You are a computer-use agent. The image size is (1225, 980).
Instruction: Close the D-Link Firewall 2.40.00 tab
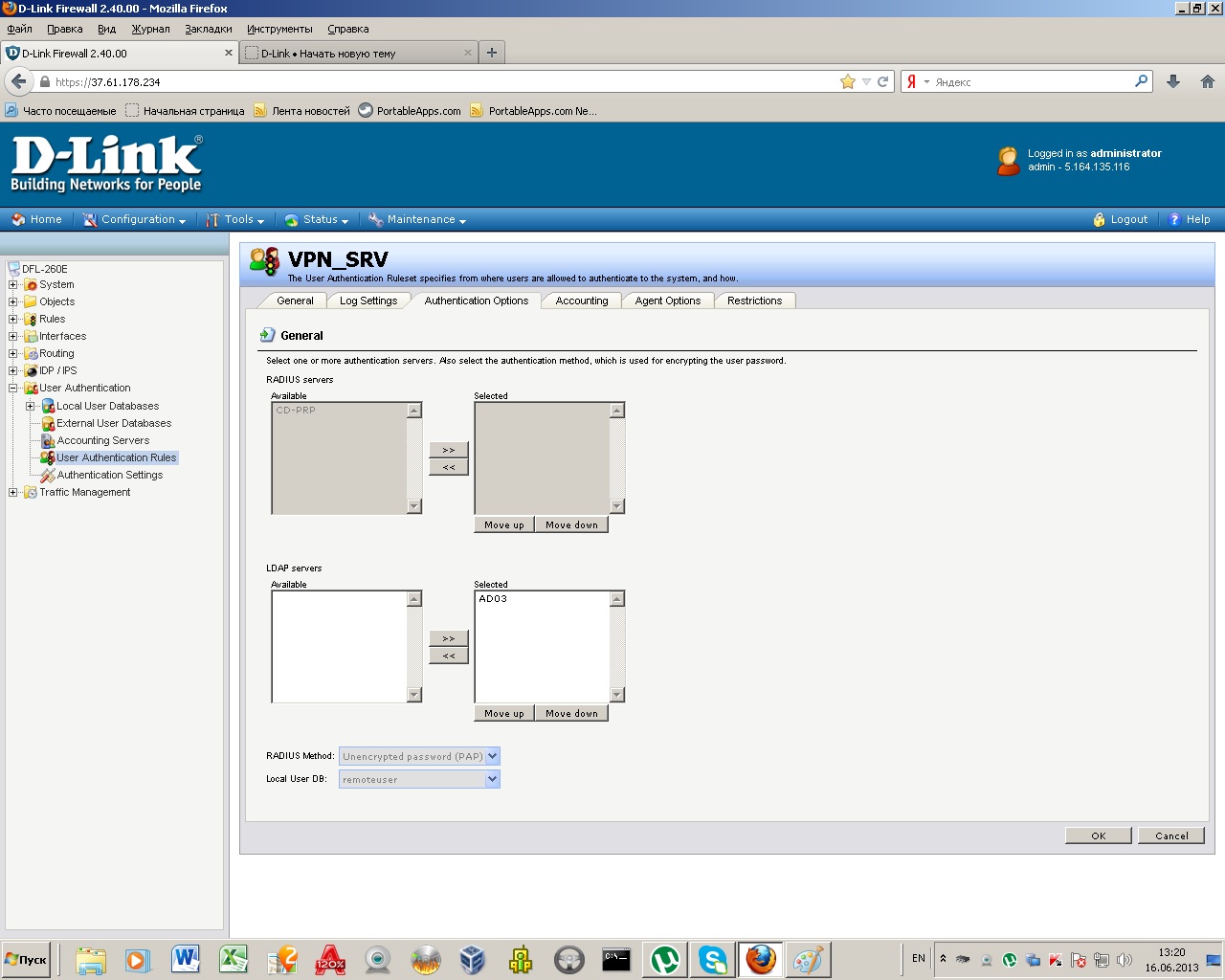(229, 53)
